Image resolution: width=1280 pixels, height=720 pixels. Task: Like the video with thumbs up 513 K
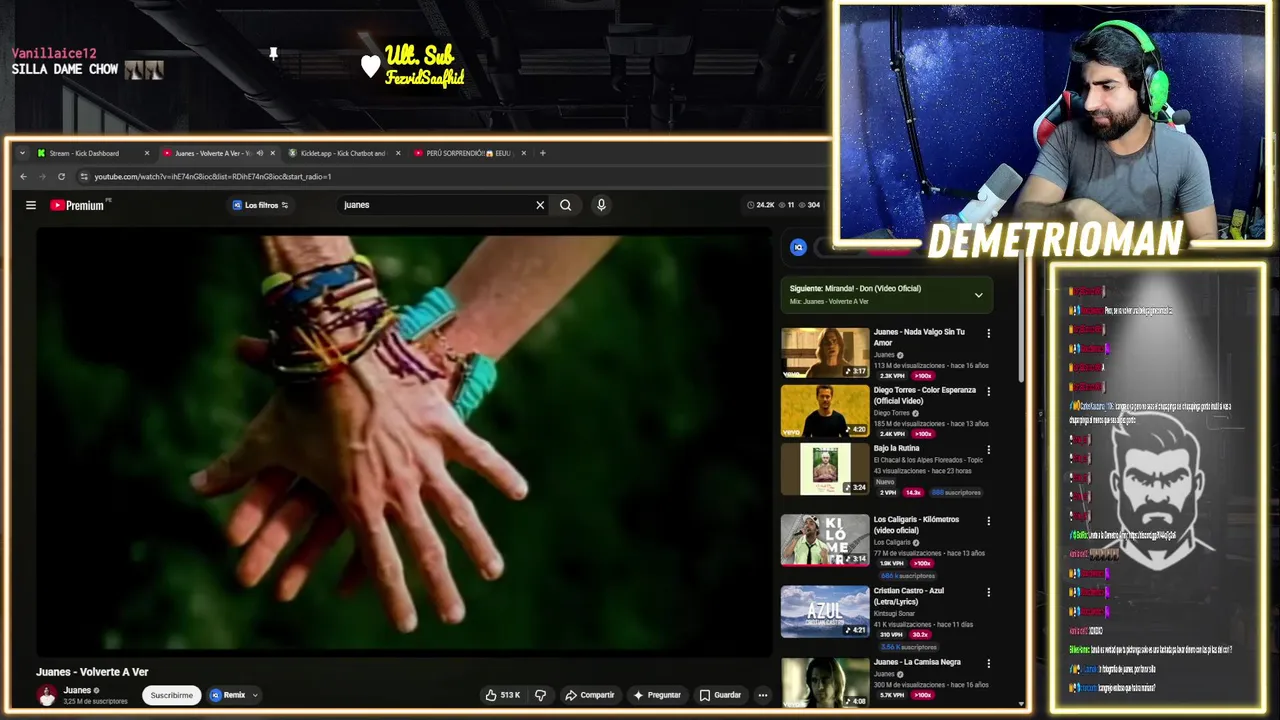tap(503, 695)
